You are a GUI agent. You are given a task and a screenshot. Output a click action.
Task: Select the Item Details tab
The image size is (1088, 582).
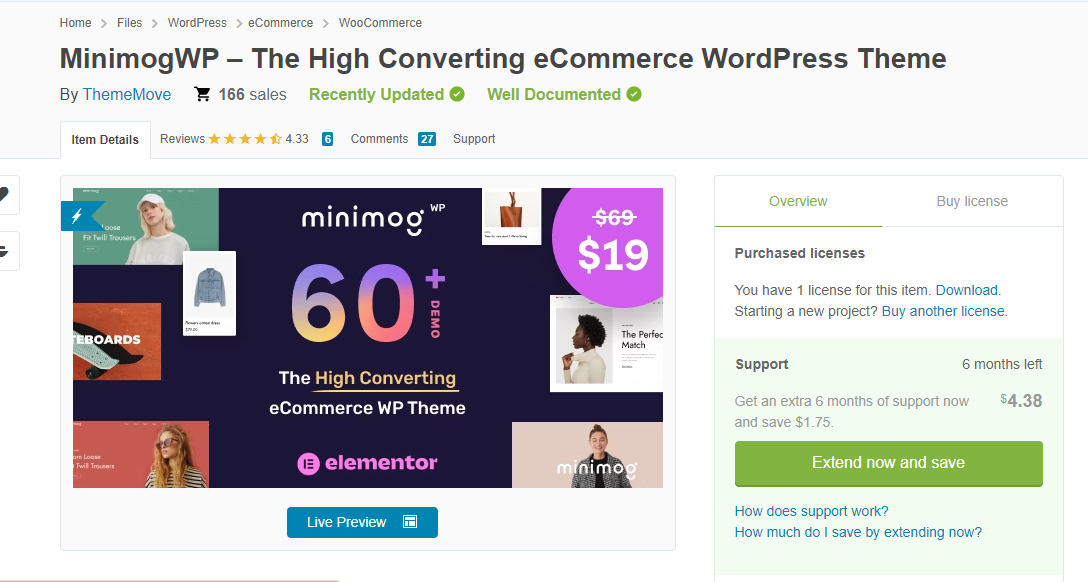105,139
